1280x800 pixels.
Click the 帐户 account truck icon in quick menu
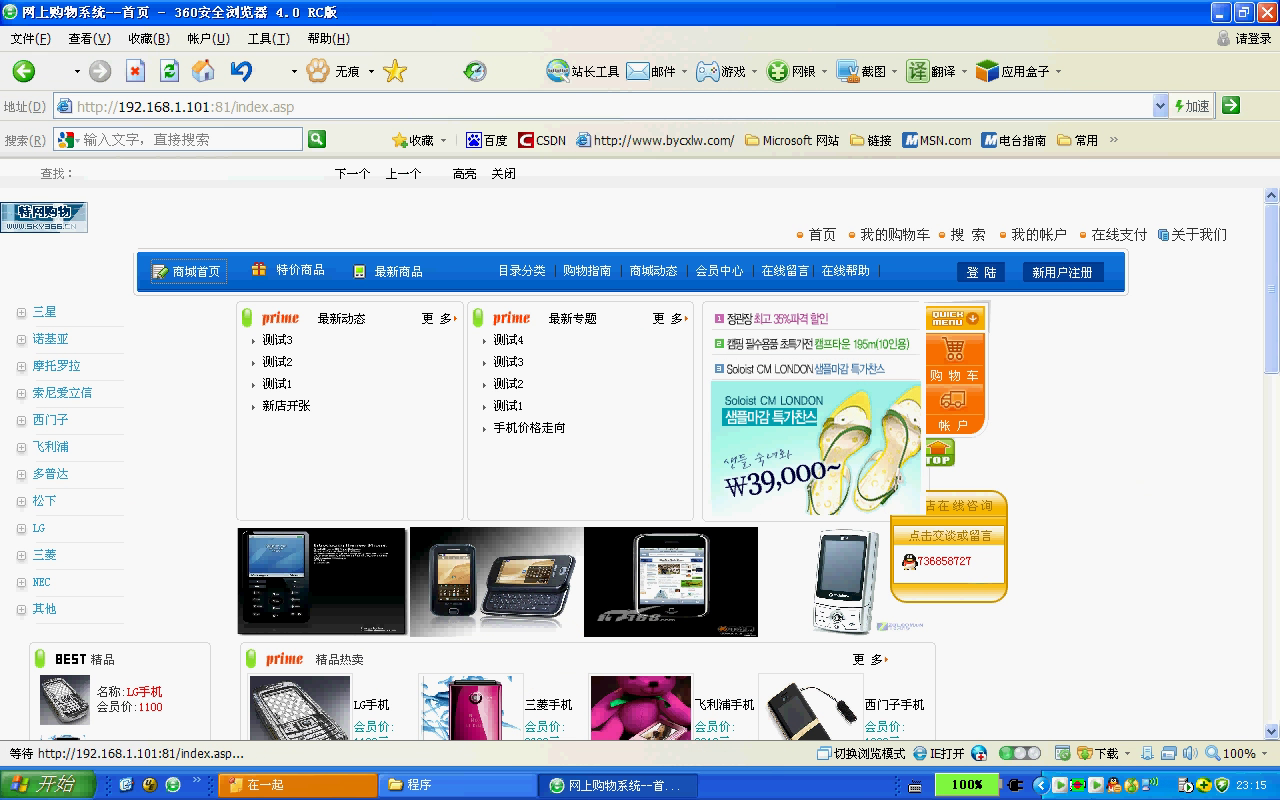pos(953,409)
